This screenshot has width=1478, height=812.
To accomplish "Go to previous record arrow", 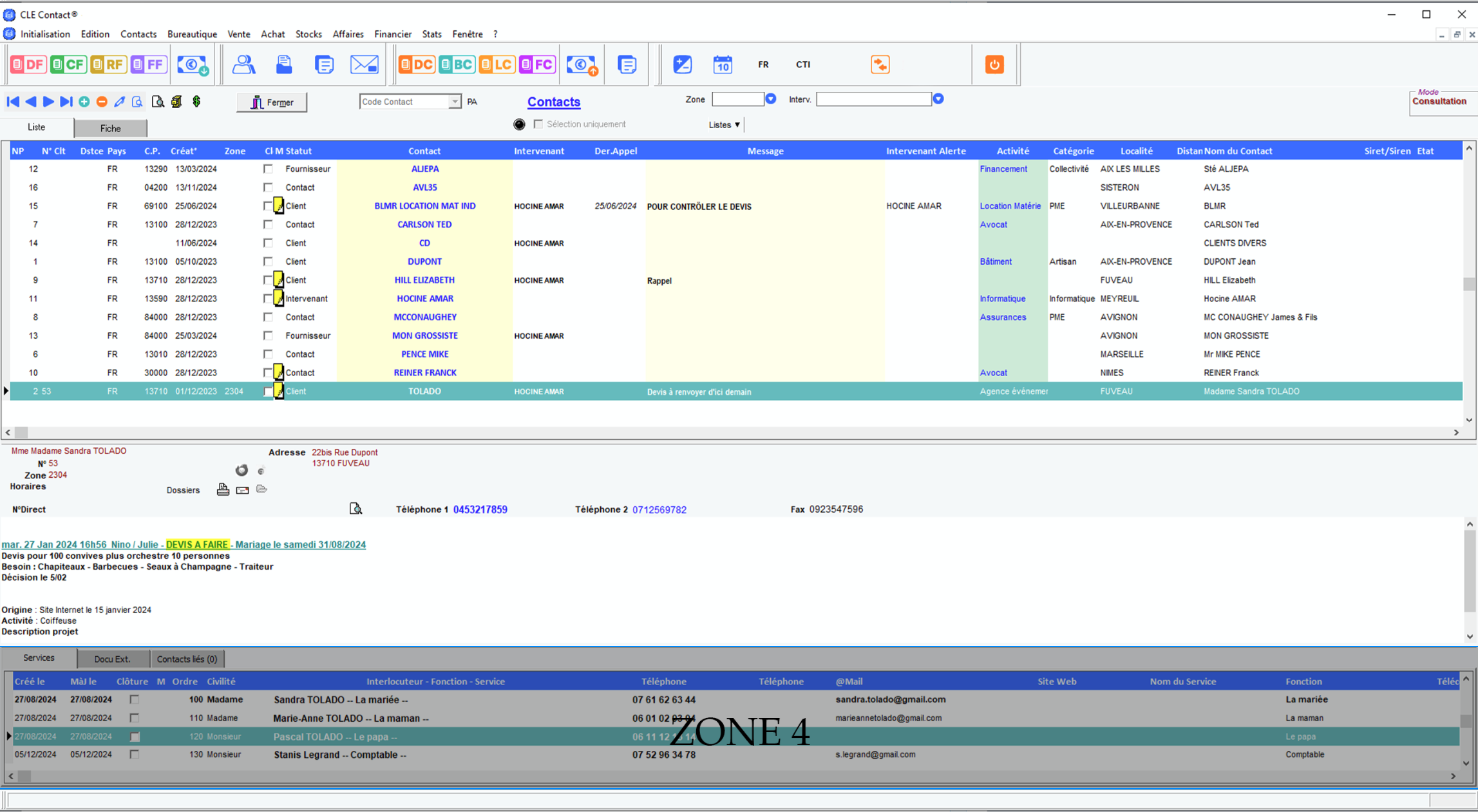I will (30, 102).
